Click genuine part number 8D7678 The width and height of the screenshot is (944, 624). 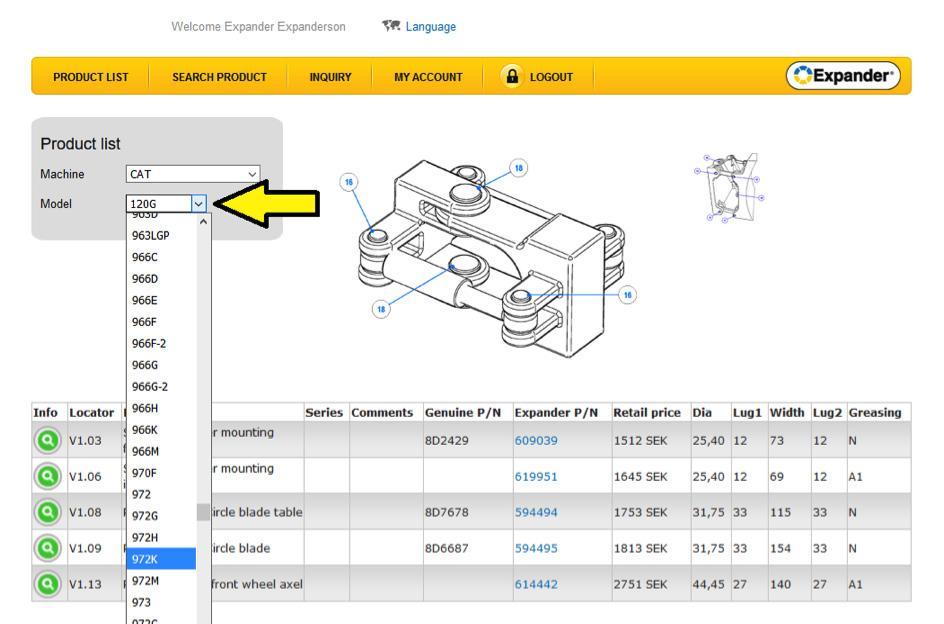pyautogui.click(x=447, y=512)
